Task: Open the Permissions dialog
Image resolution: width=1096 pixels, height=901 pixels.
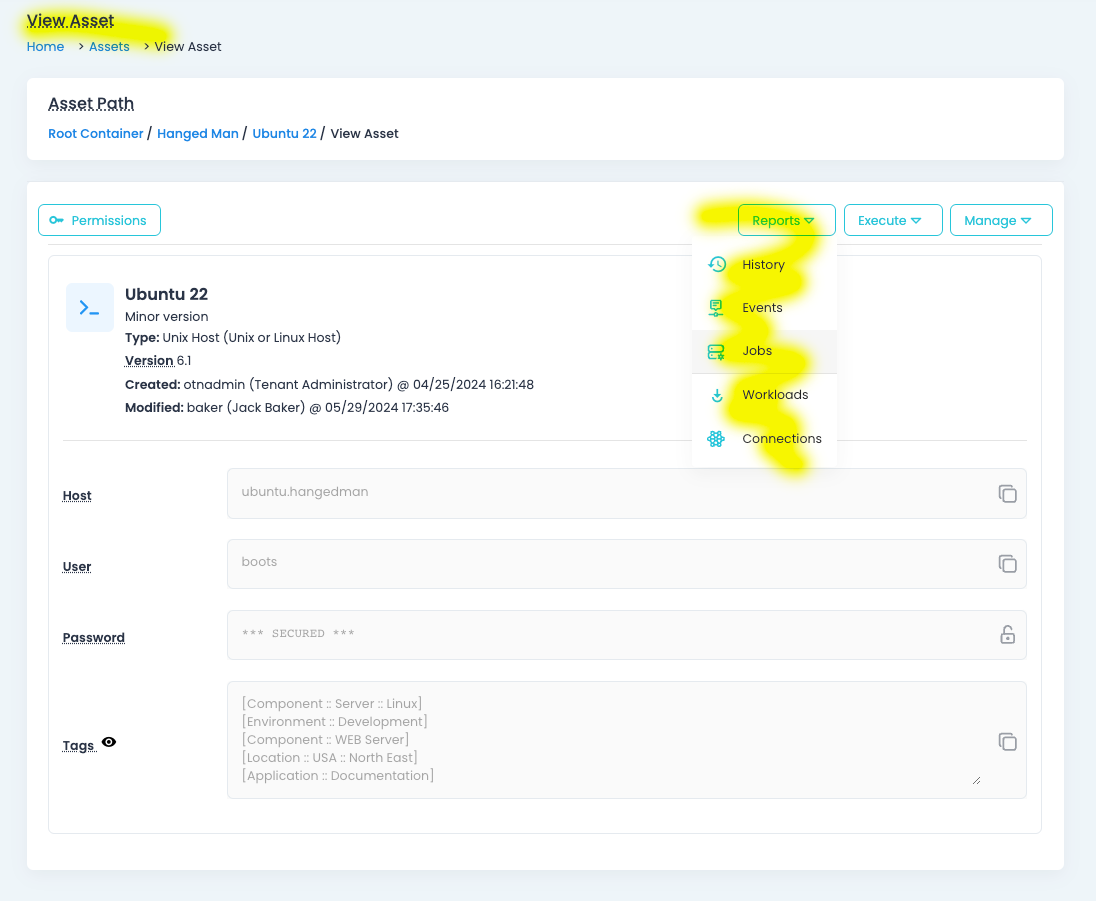Action: tap(99, 220)
